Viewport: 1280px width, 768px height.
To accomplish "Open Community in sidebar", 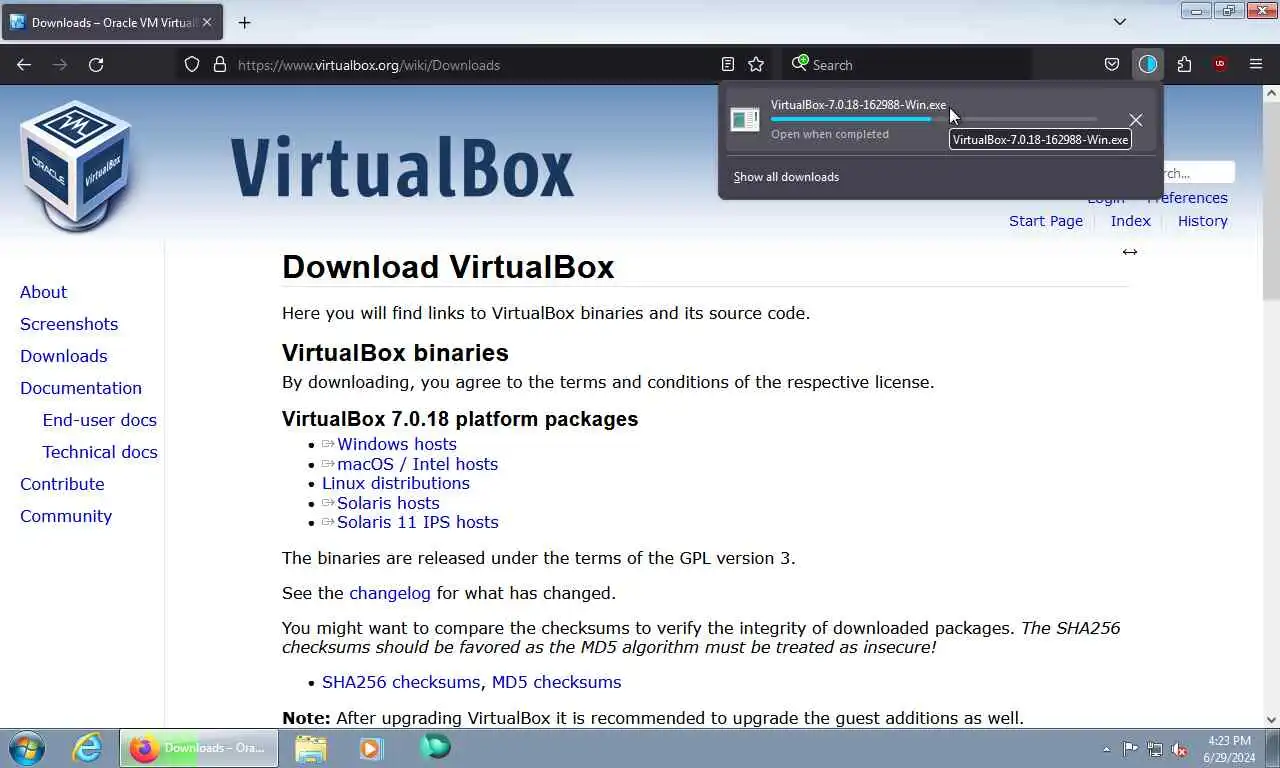I will (66, 516).
